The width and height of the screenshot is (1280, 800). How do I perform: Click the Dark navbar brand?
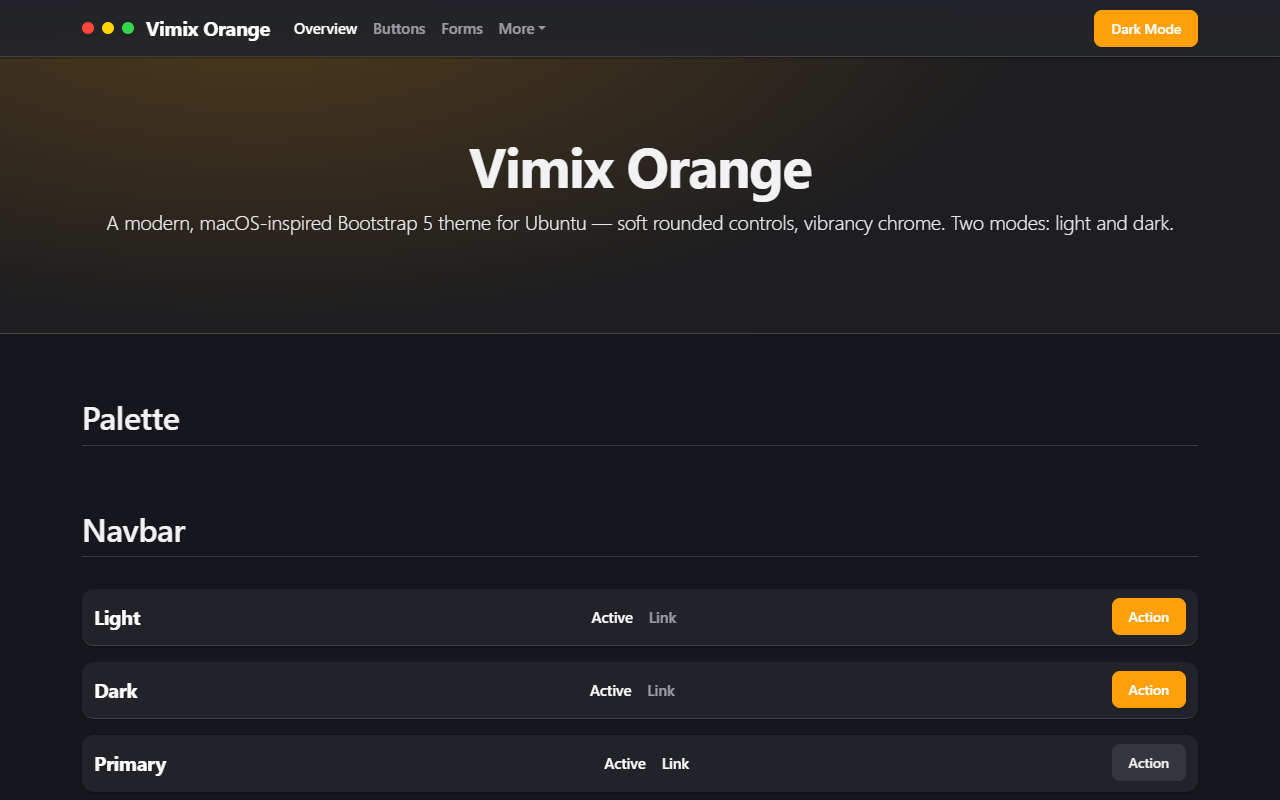point(116,691)
